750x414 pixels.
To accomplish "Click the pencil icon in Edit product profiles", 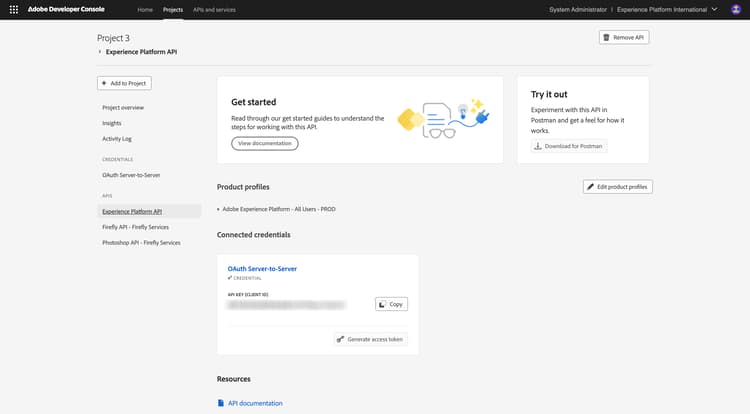I will click(x=590, y=187).
